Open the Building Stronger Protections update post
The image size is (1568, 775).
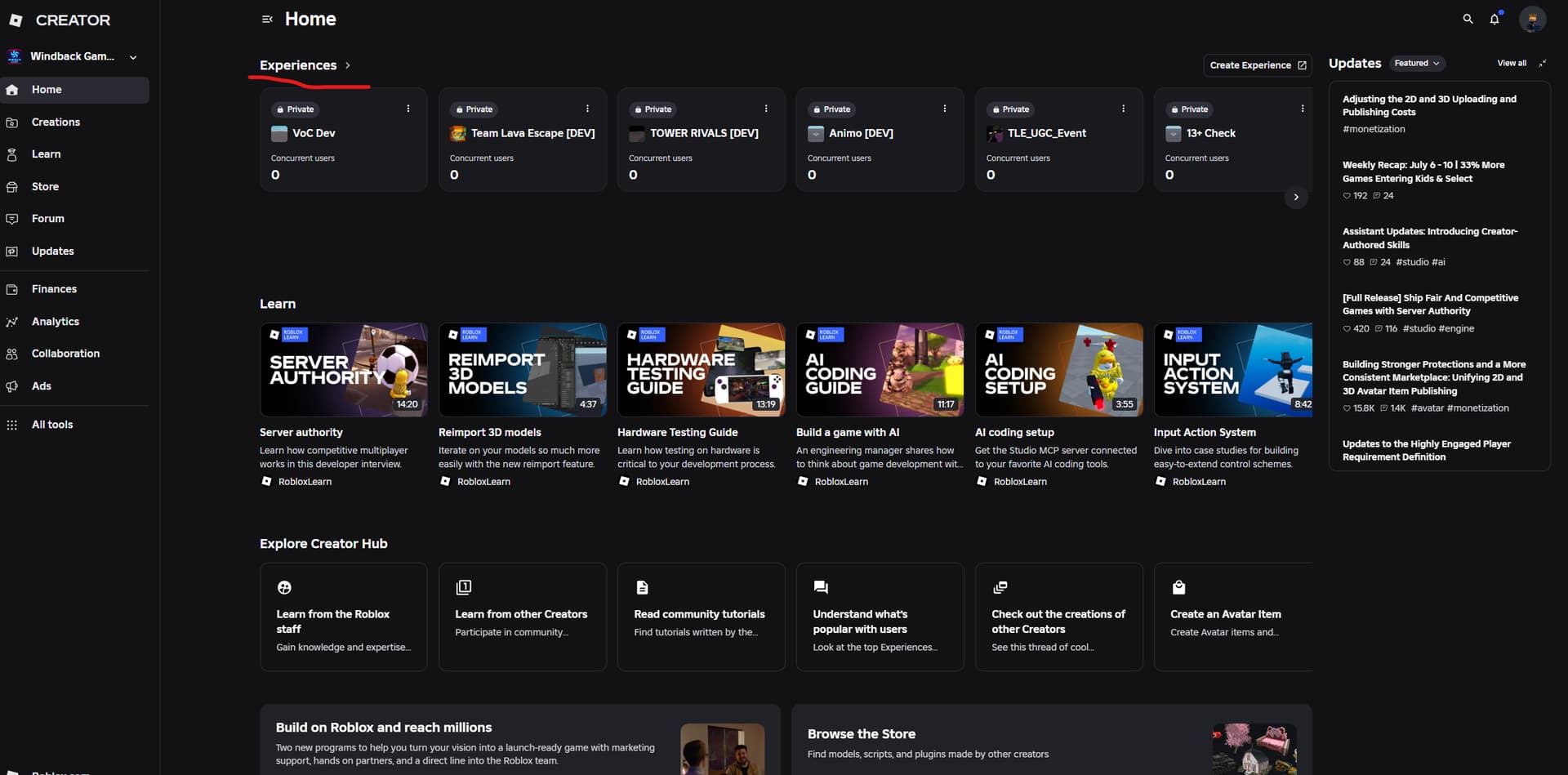point(1434,377)
